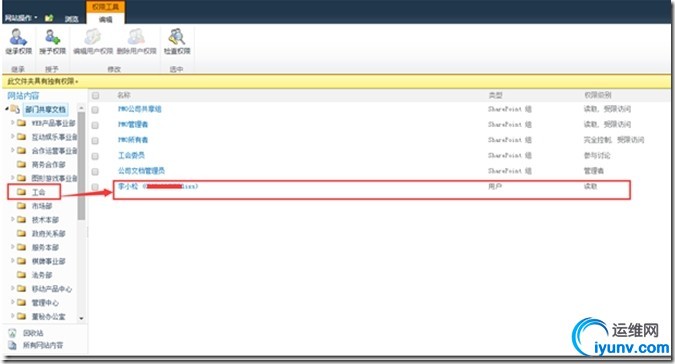
Task: Click the 网站内容 heading link
Action: coord(23,96)
